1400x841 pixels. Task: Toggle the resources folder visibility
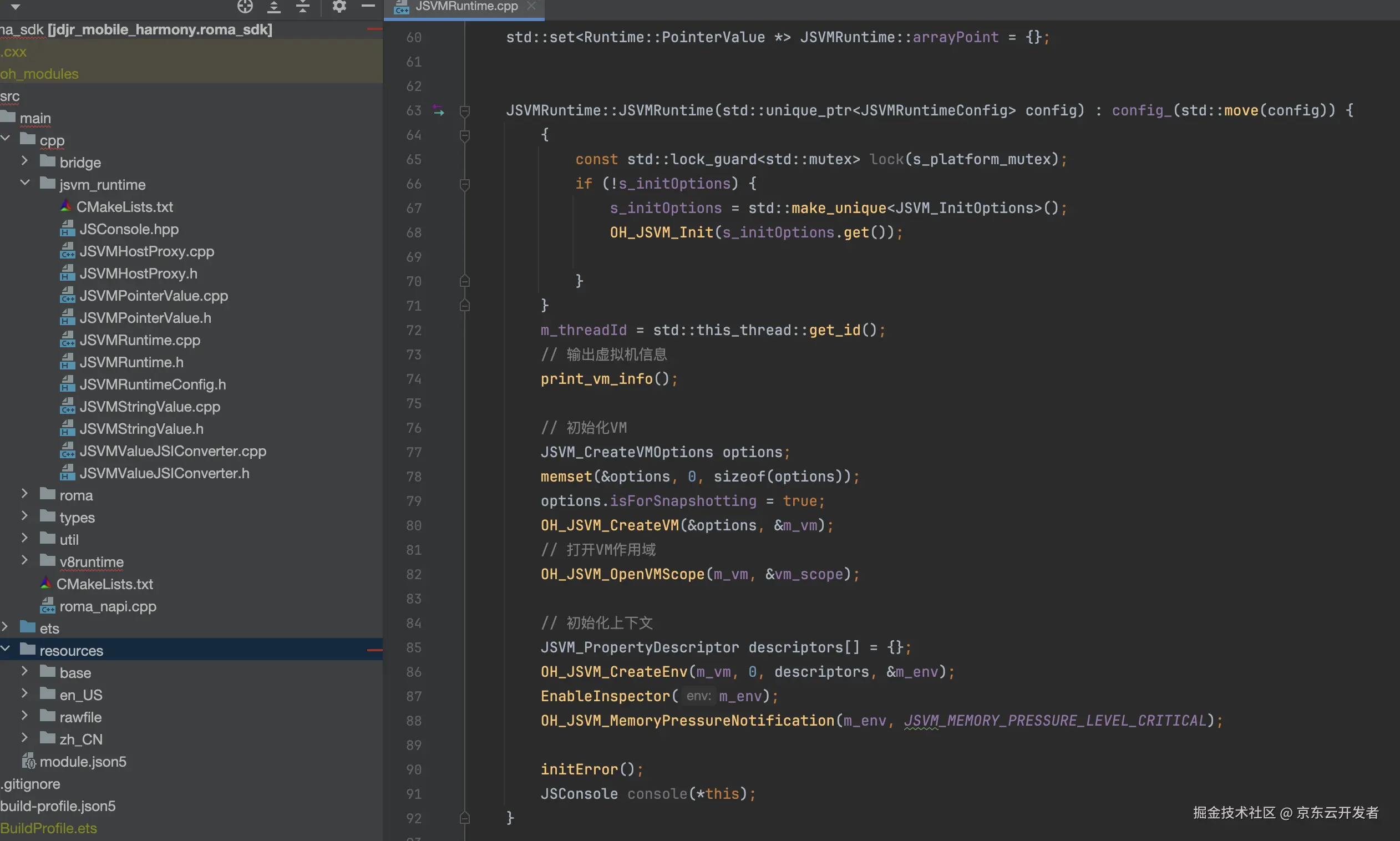pos(8,649)
